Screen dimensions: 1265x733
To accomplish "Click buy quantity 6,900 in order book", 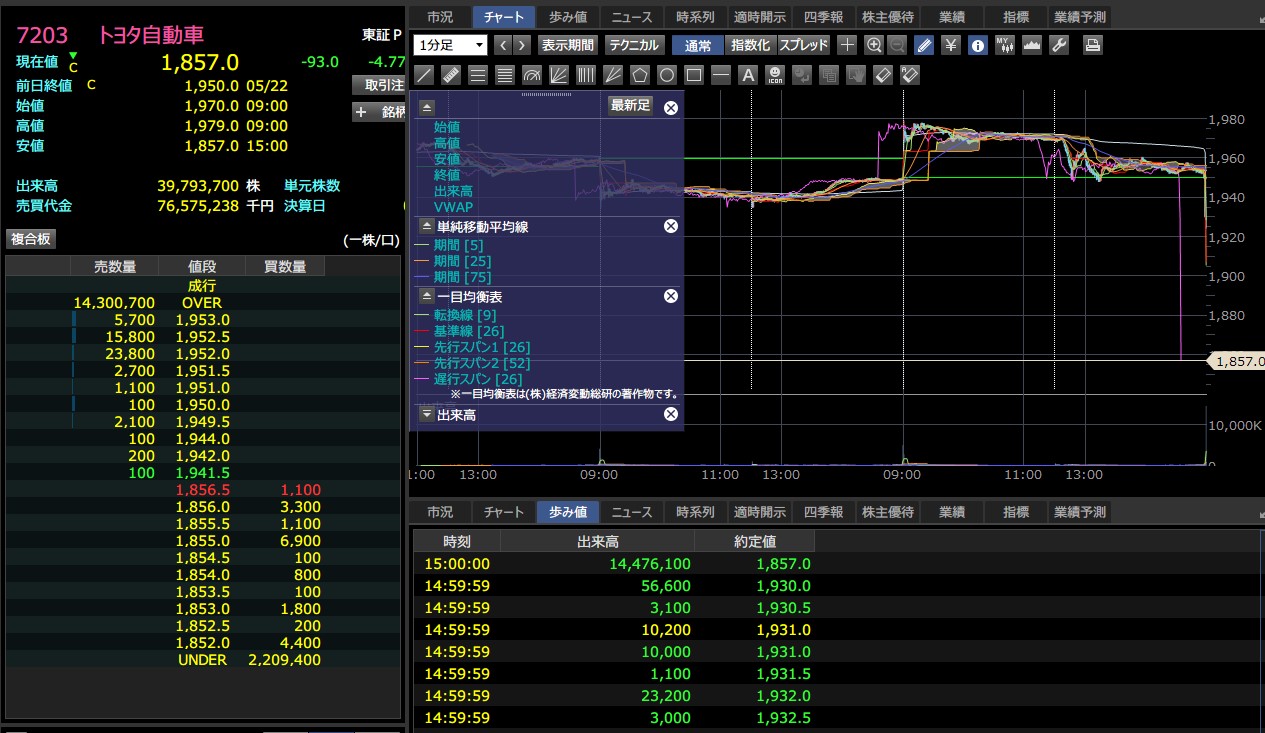I will tap(301, 541).
